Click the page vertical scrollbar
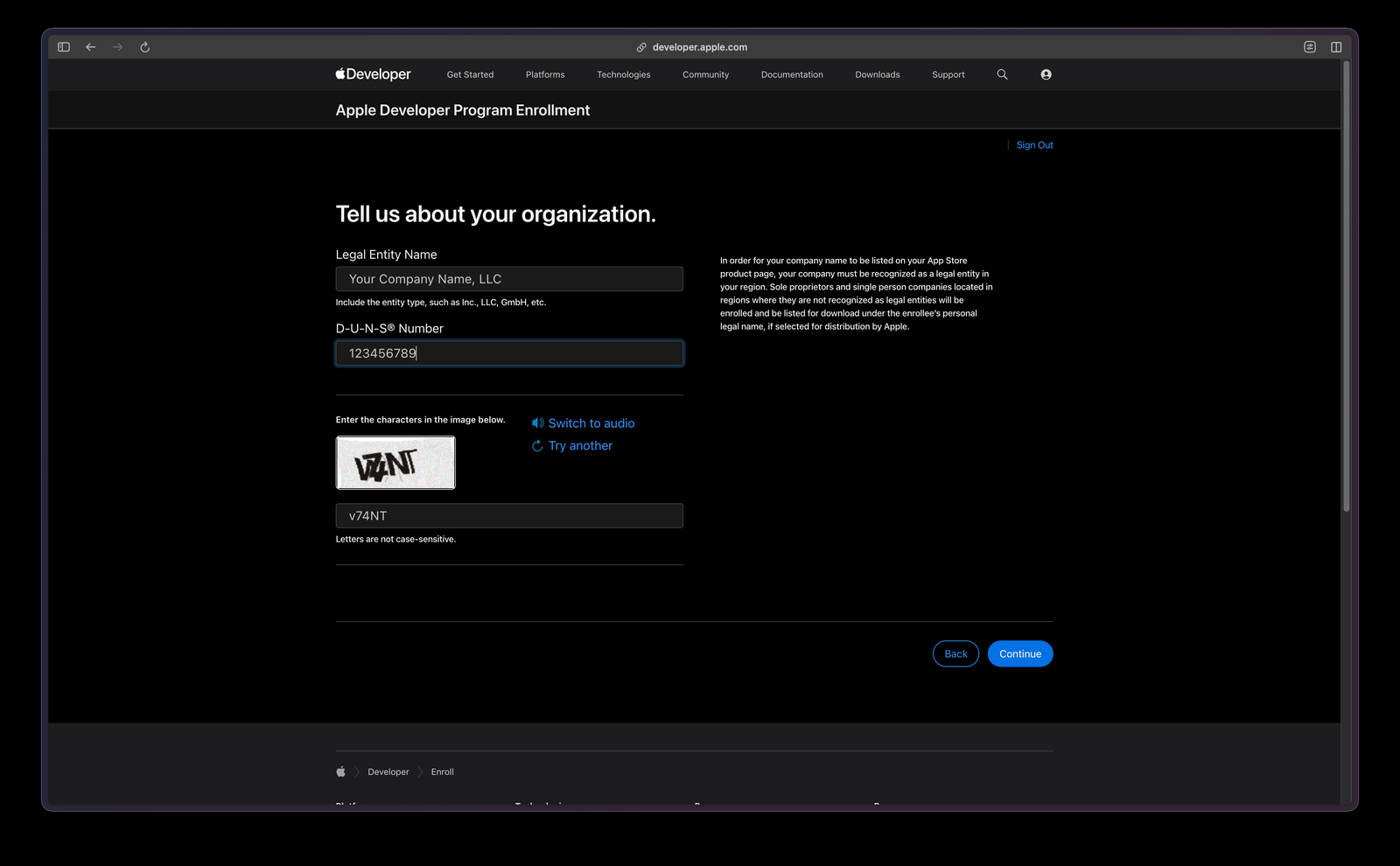Screen dimensions: 1400x866 pos(1347,286)
